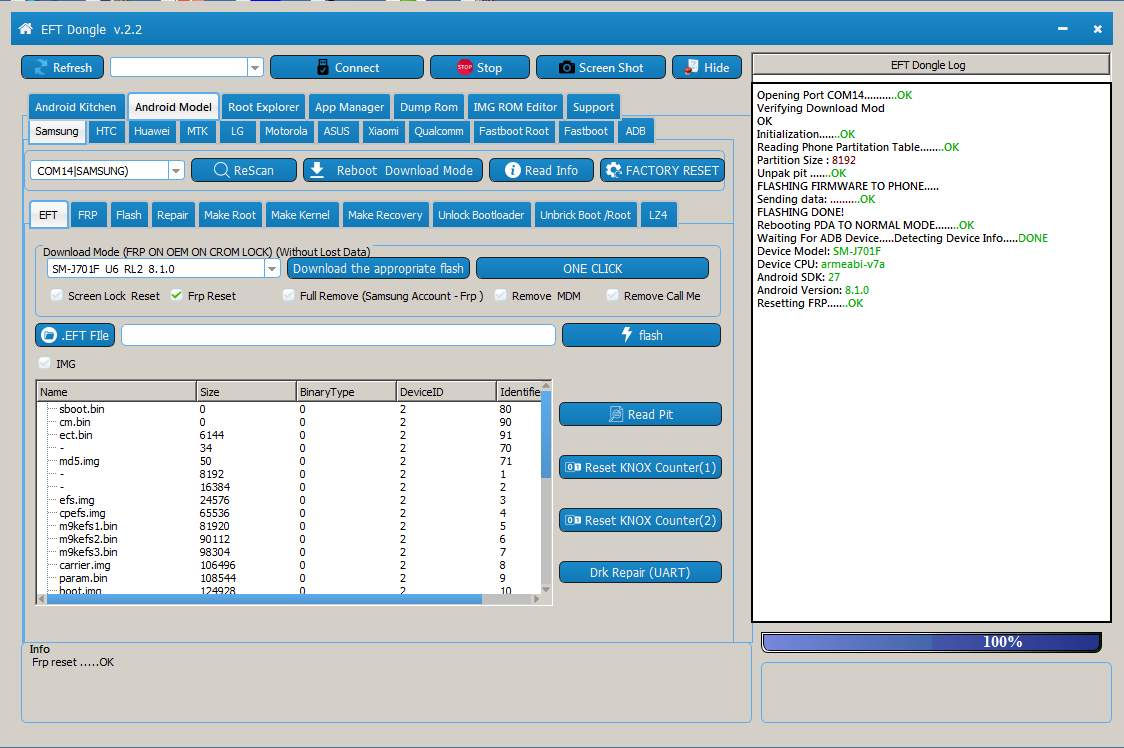The height and width of the screenshot is (748, 1124).
Task: Select the ADB tab
Action: [635, 131]
